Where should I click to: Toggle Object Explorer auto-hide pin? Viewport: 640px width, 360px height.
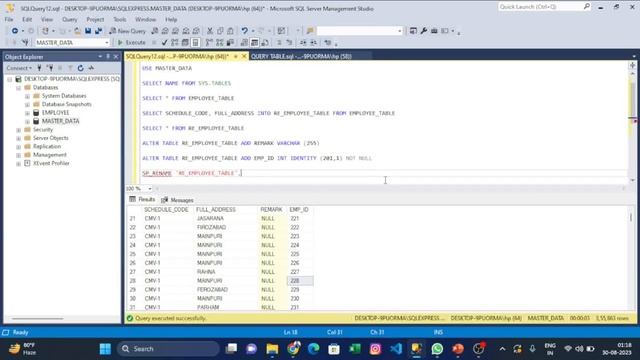coord(108,57)
